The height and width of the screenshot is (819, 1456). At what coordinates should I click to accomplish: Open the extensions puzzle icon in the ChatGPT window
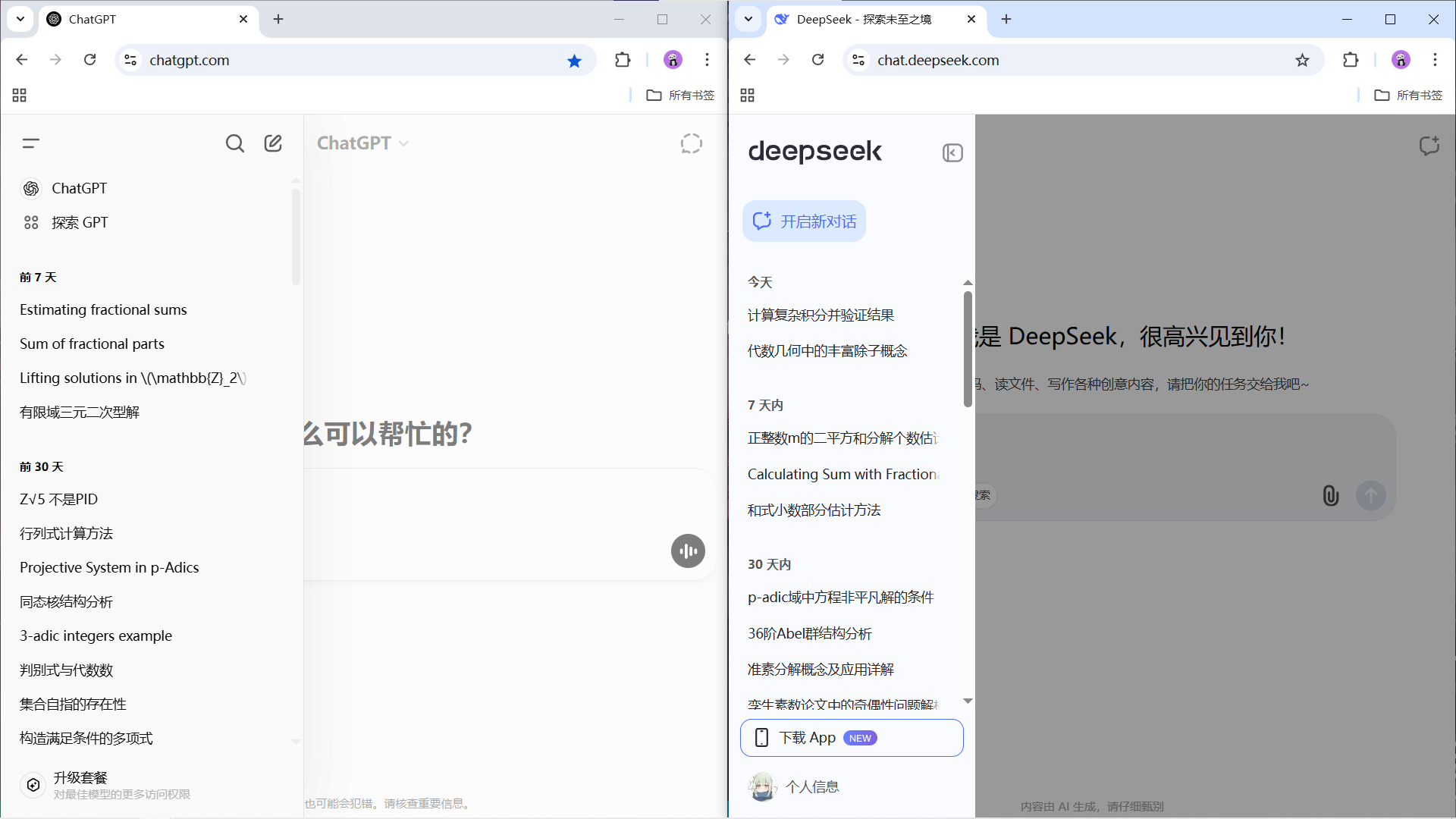tap(623, 60)
